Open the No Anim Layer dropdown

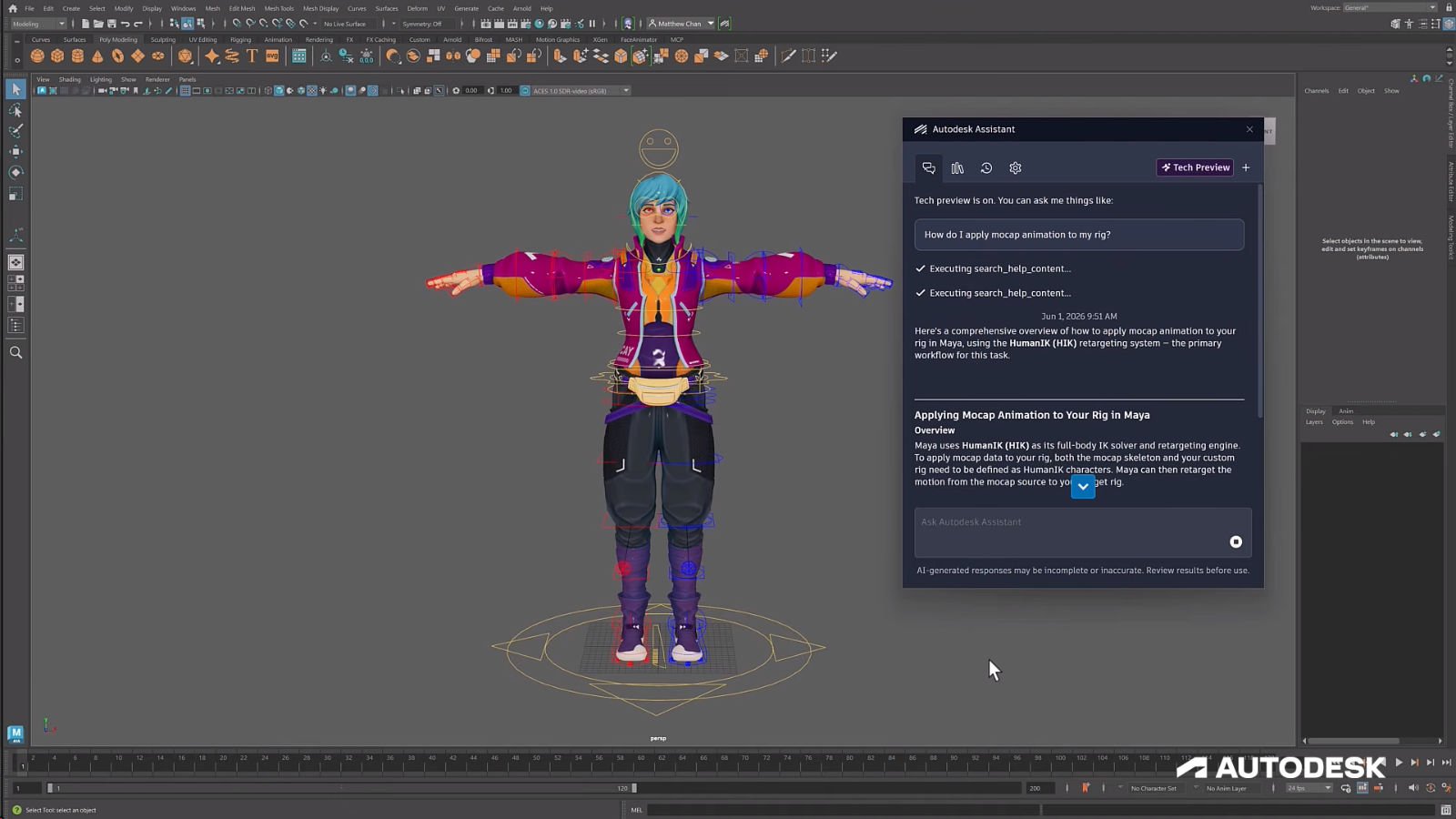pyautogui.click(x=1228, y=788)
